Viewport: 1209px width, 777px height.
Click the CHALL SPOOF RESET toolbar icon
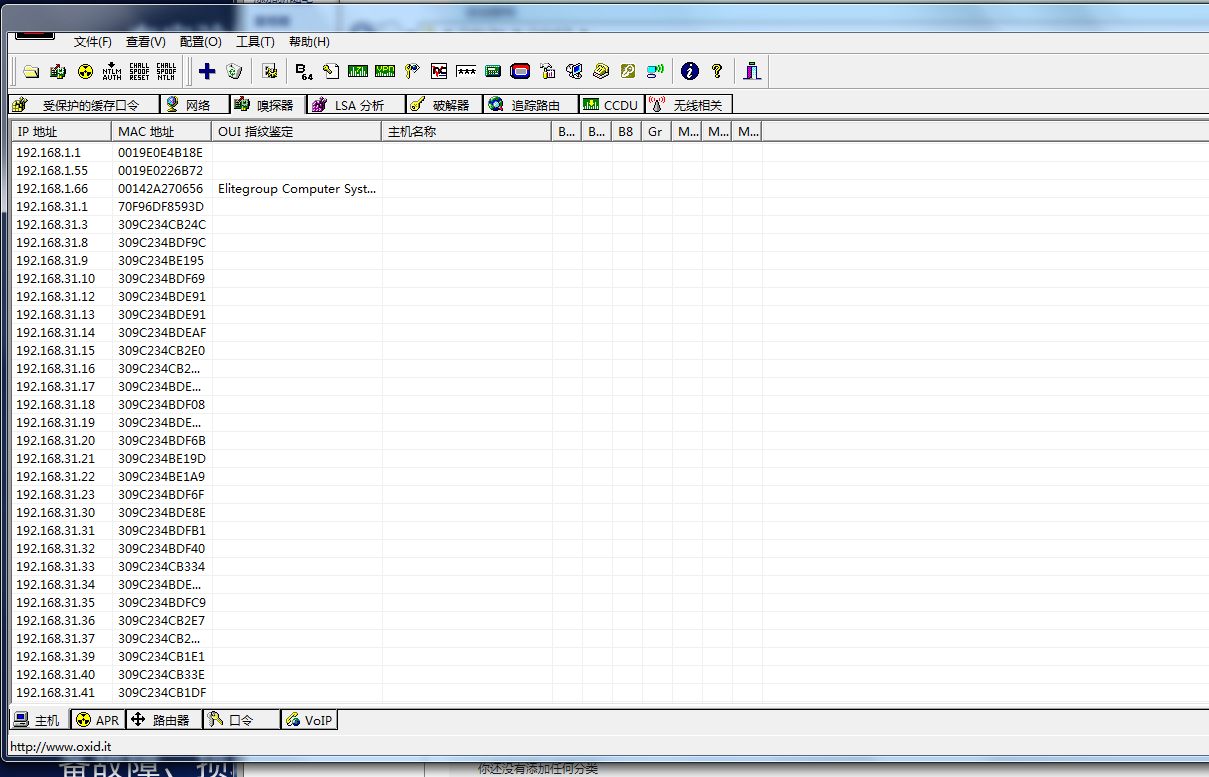point(139,71)
